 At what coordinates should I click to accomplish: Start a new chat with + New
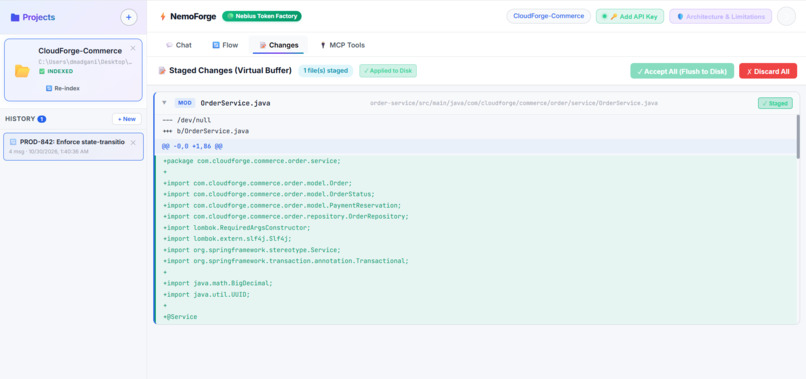(x=126, y=119)
